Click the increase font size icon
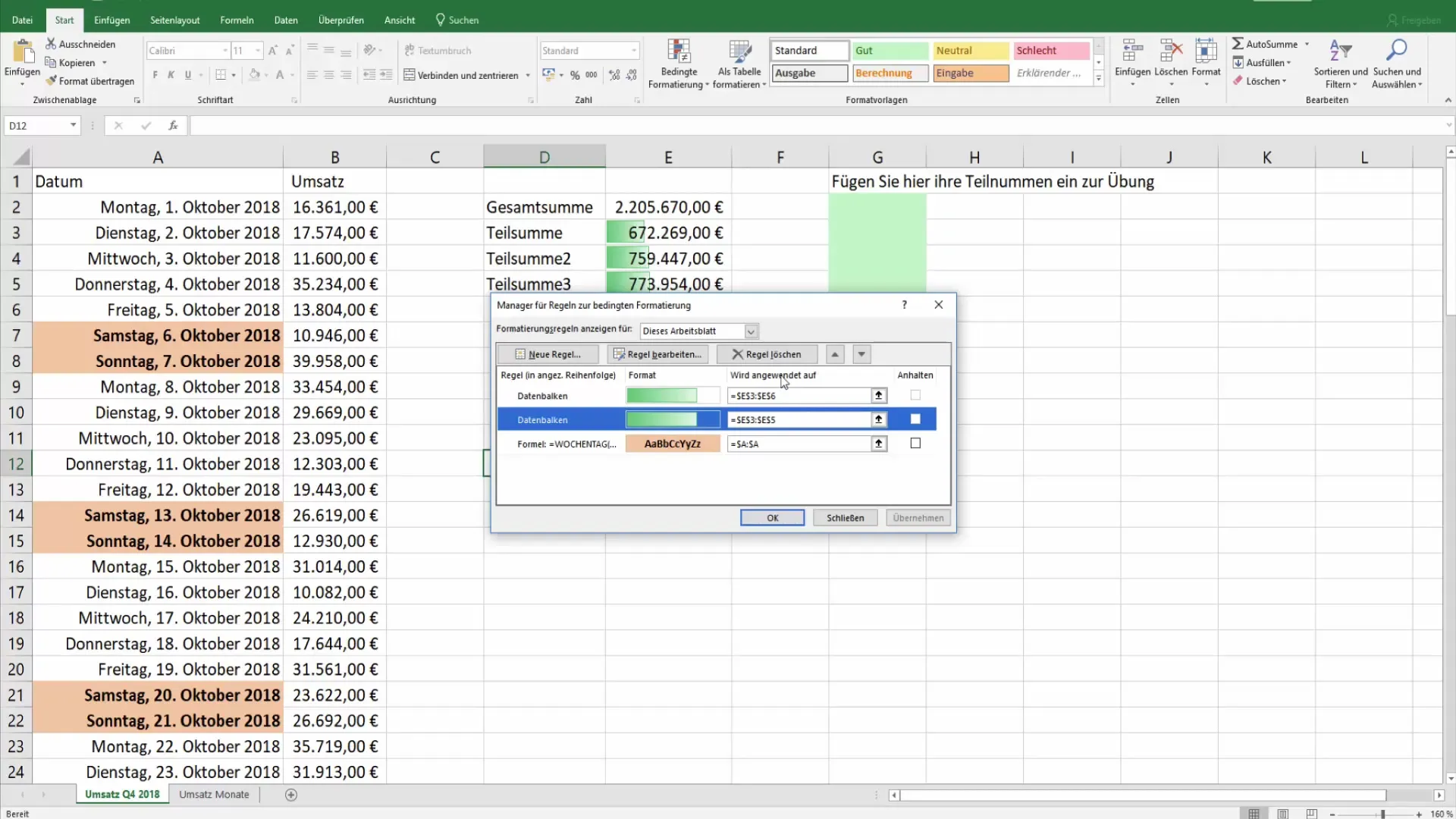Image resolution: width=1456 pixels, height=819 pixels. [273, 50]
